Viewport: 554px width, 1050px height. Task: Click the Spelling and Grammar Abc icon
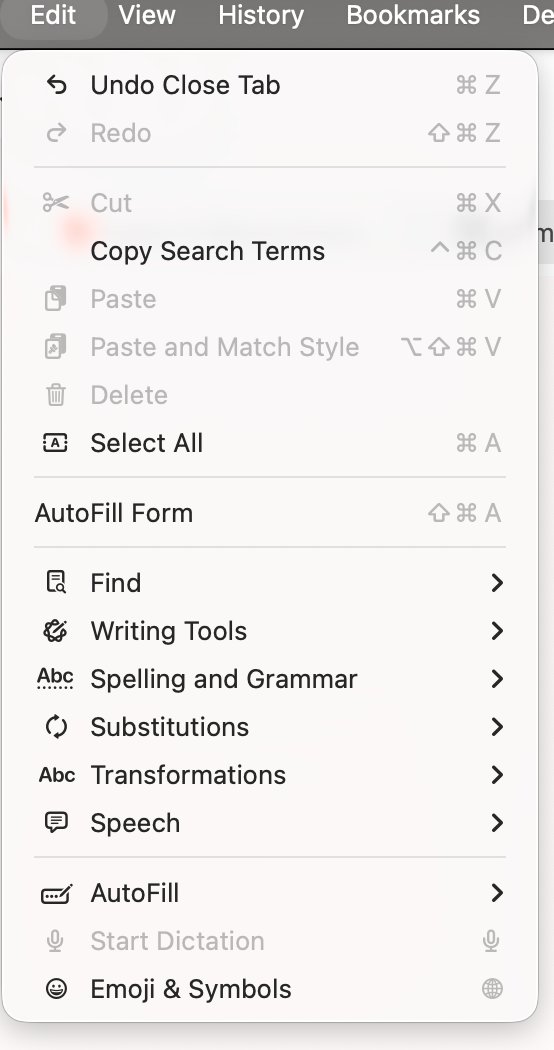pyautogui.click(x=56, y=679)
